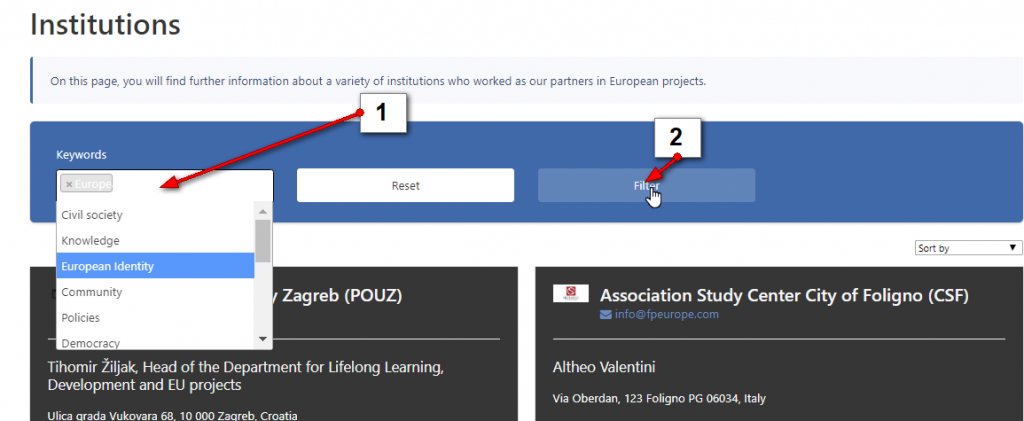
Task: Pick Policies from keyword options
Action: pyautogui.click(x=155, y=318)
